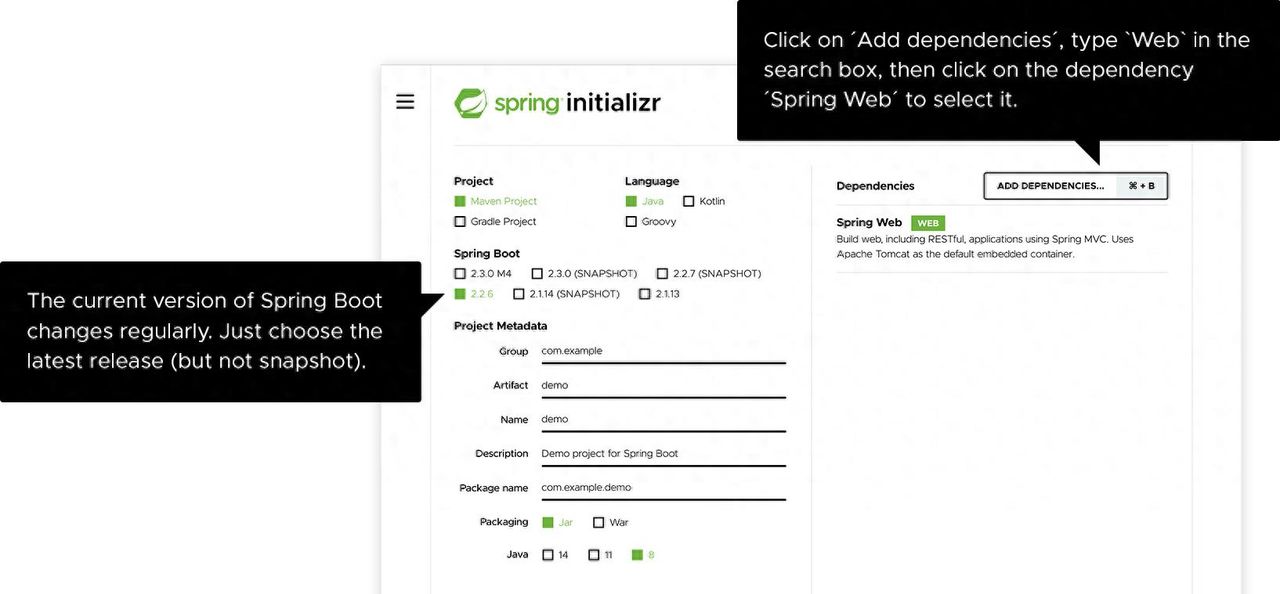
Task: Click the Spring Web dependency entry
Action: [x=869, y=223]
